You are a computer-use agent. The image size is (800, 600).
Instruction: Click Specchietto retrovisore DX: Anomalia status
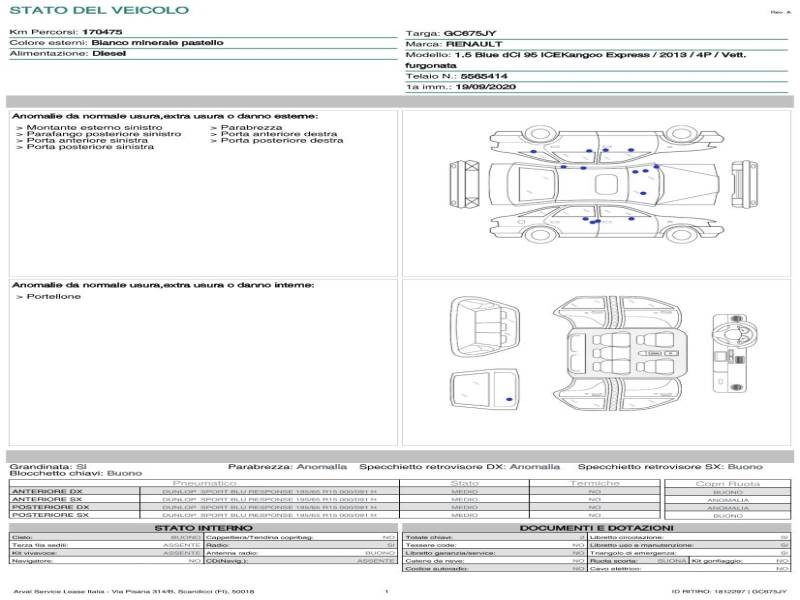point(459,467)
